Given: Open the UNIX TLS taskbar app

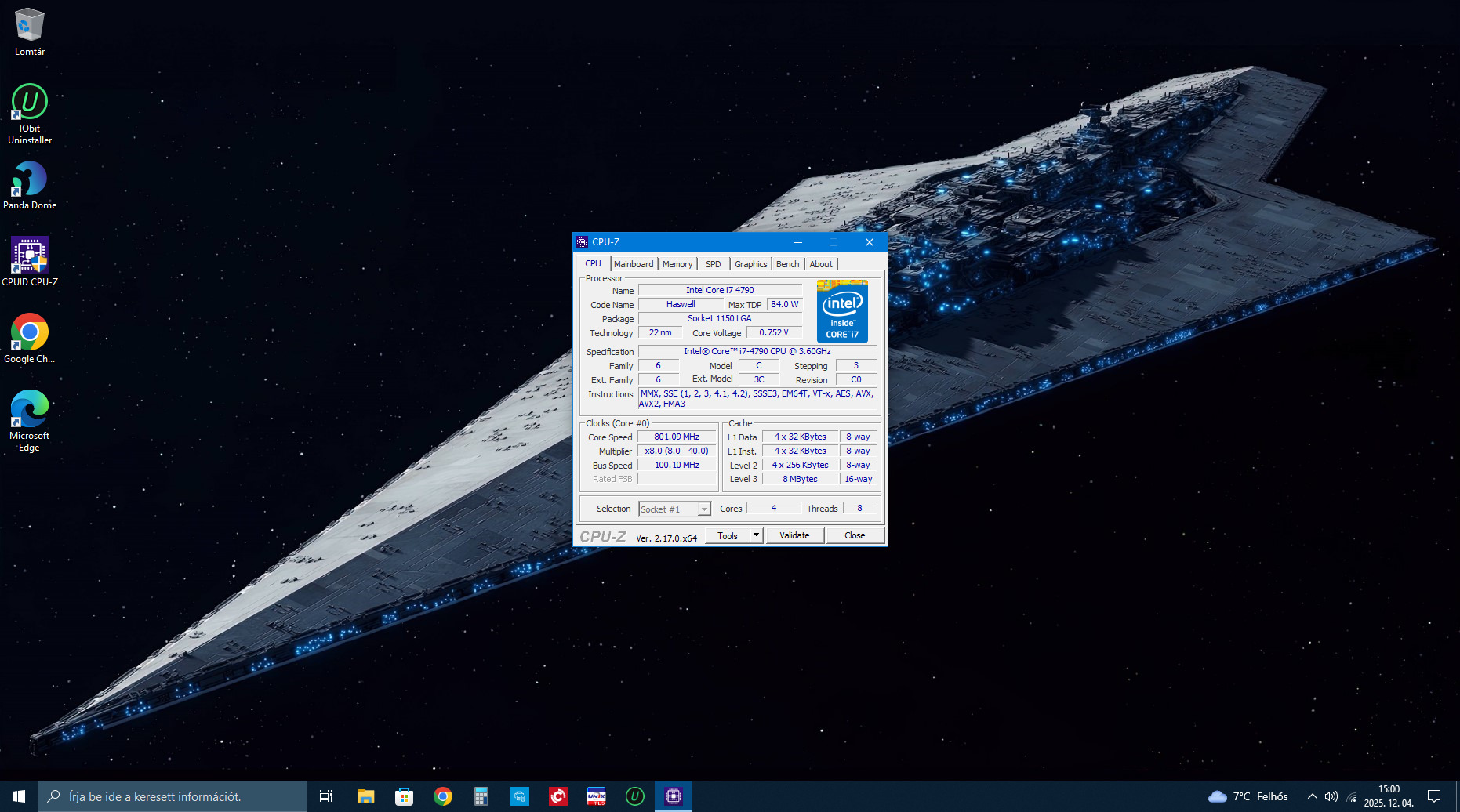Looking at the screenshot, I should coord(597,796).
